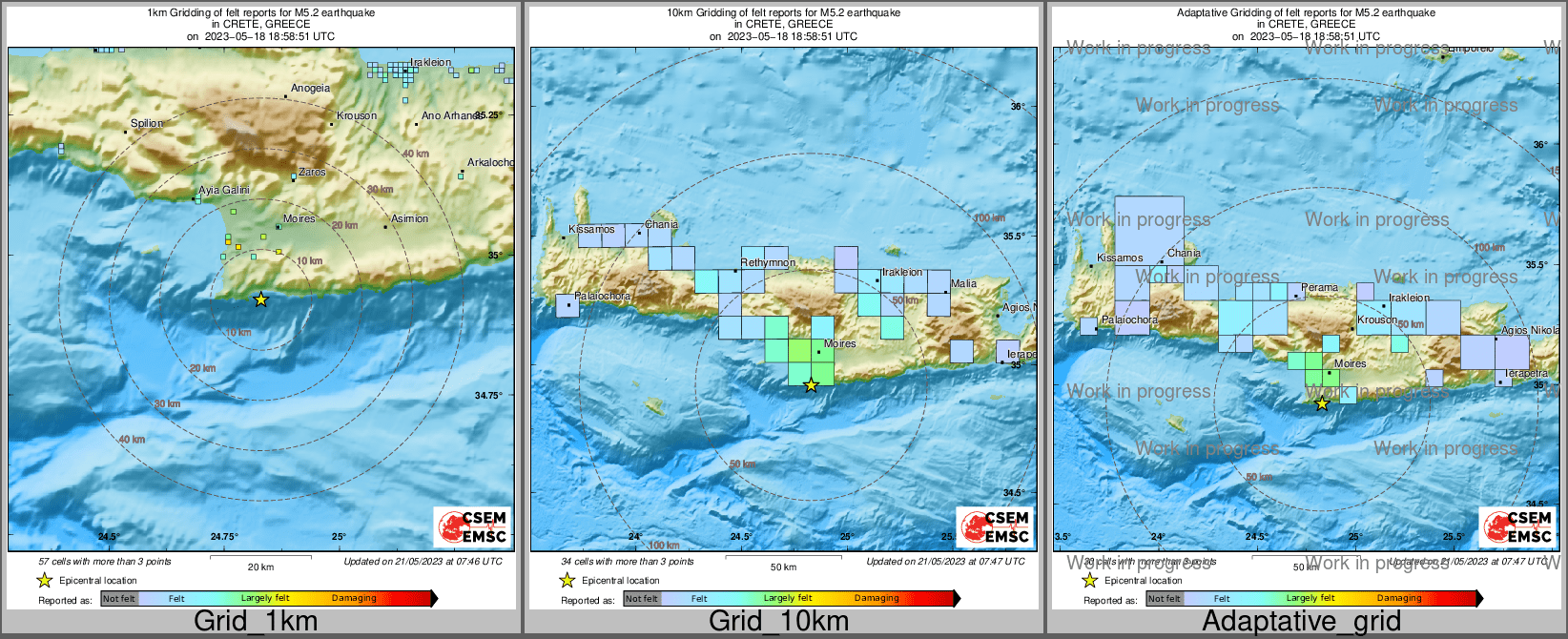
Task: Click the legend star icon in the Adaptative_grid panel
Action: (1089, 580)
